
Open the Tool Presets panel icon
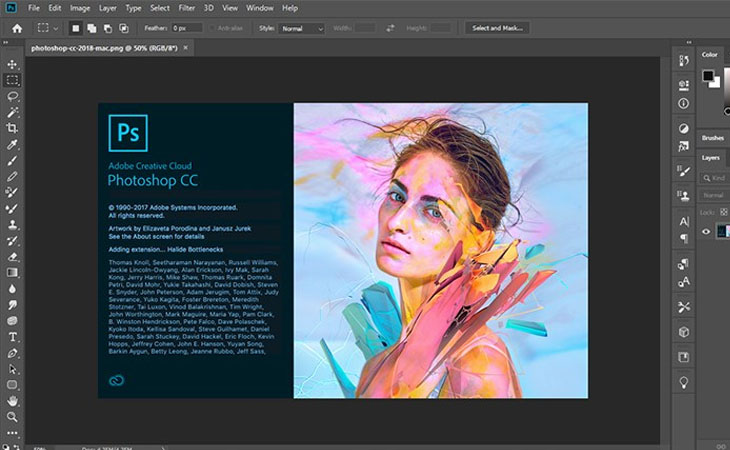click(683, 307)
